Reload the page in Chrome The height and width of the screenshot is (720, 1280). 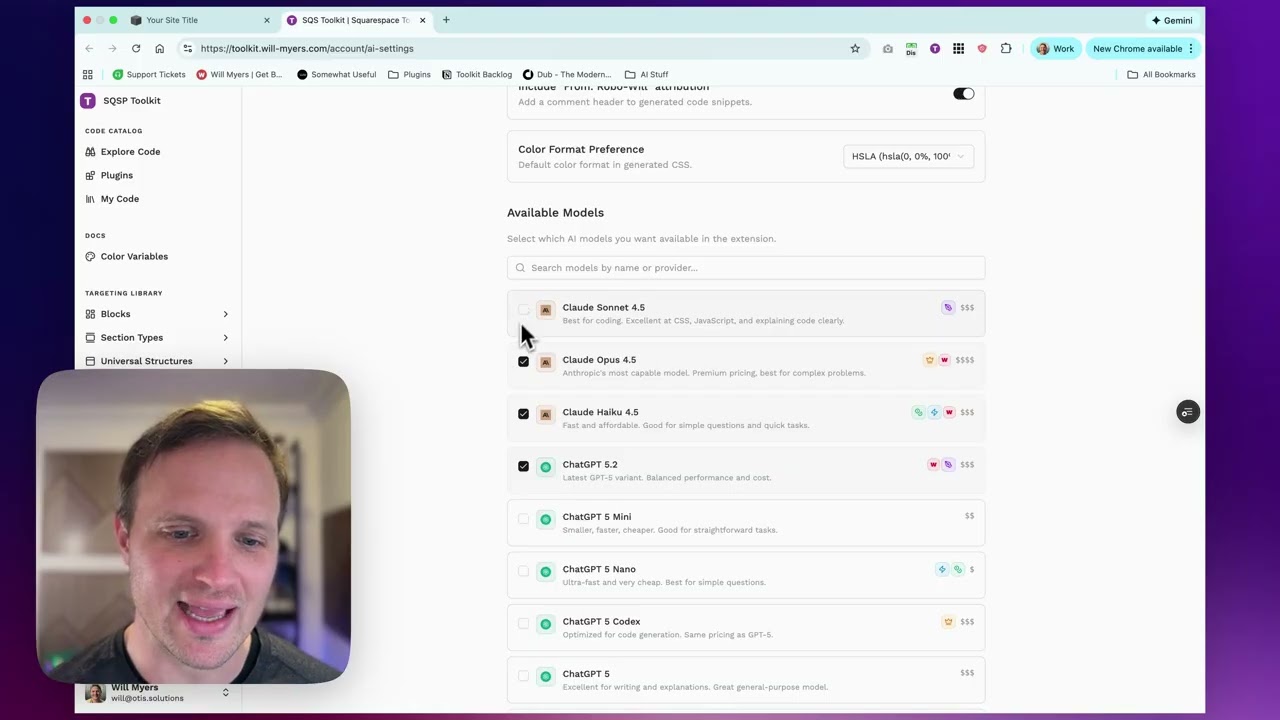pos(136,48)
